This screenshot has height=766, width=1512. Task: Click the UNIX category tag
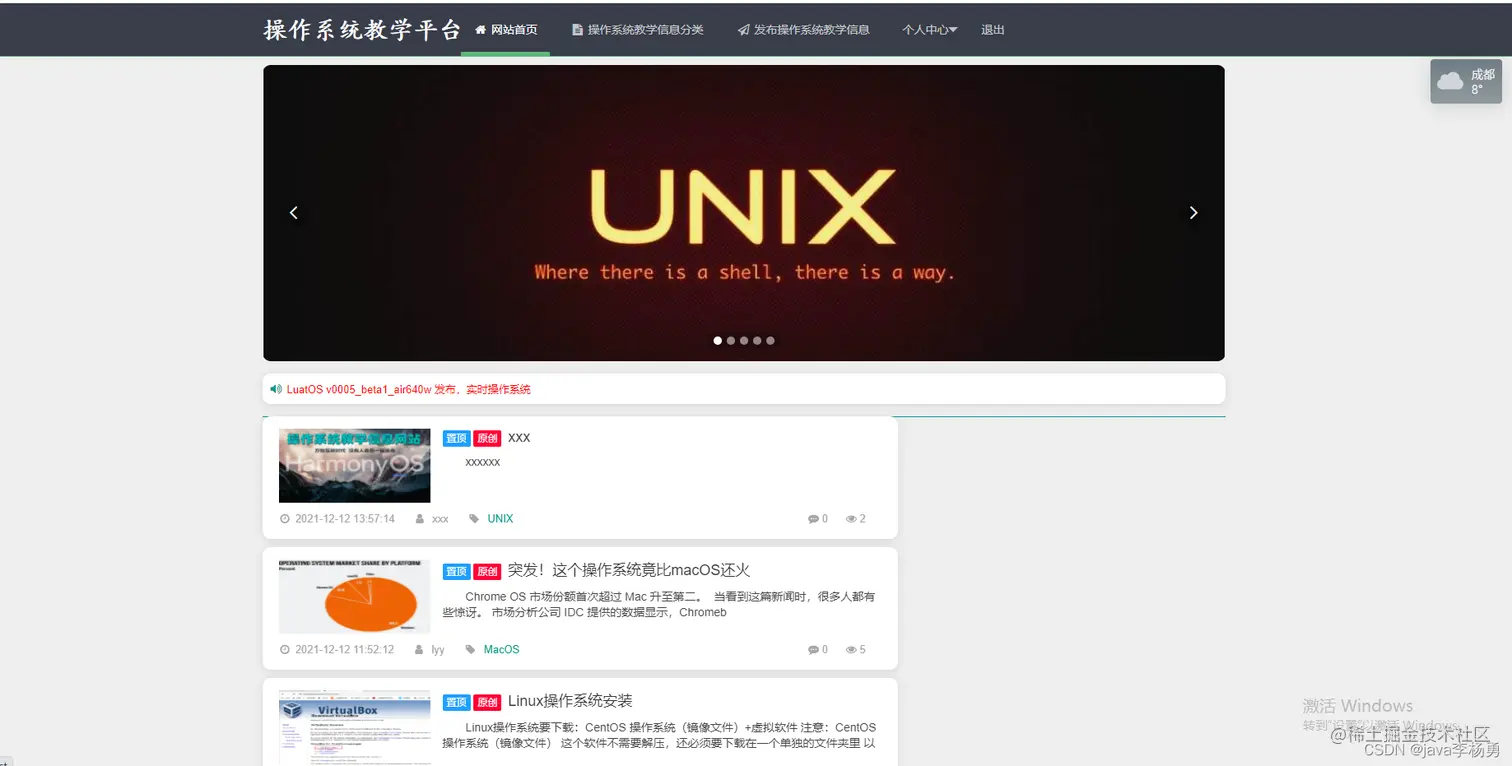(x=500, y=519)
